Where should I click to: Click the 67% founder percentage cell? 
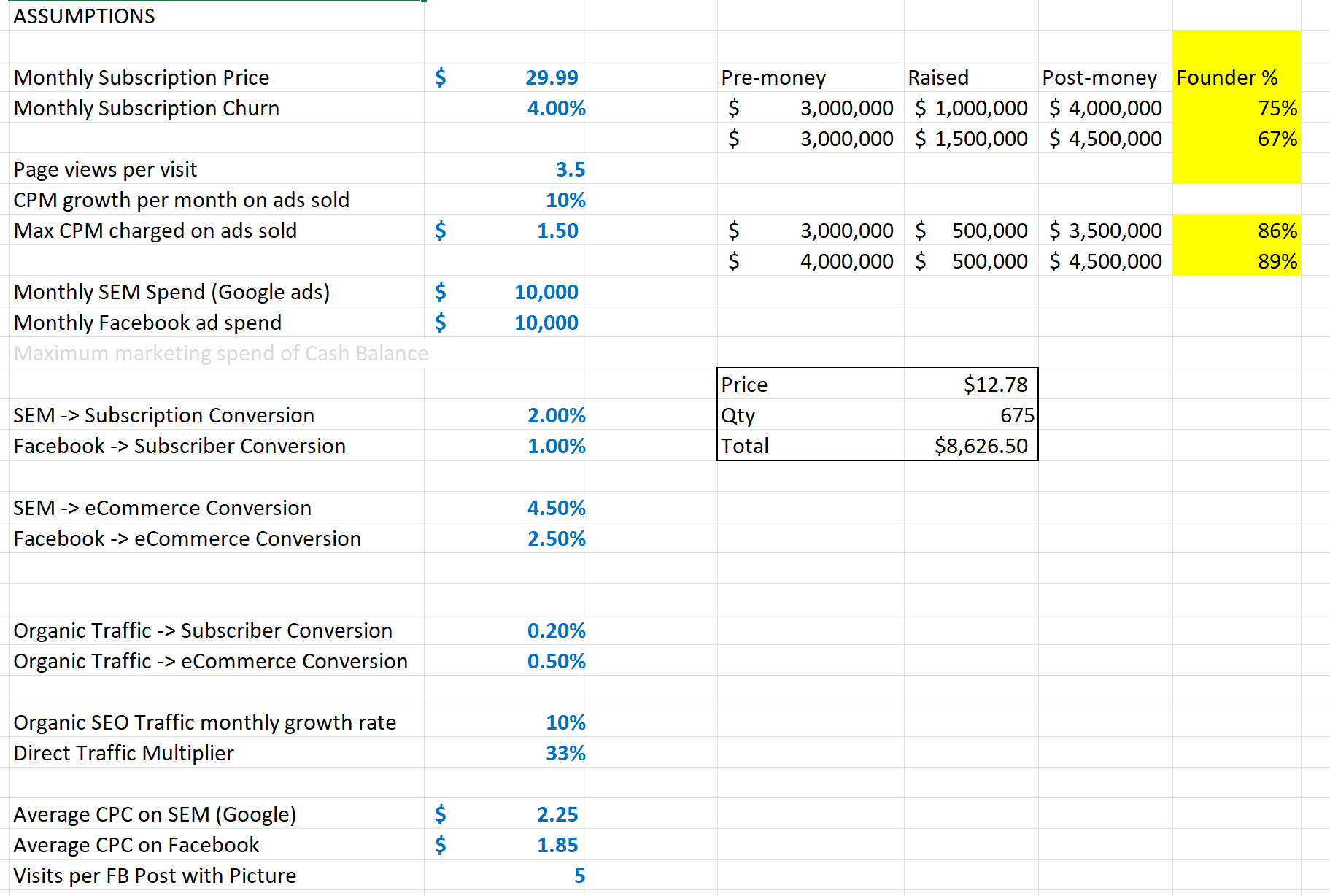pos(1237,138)
